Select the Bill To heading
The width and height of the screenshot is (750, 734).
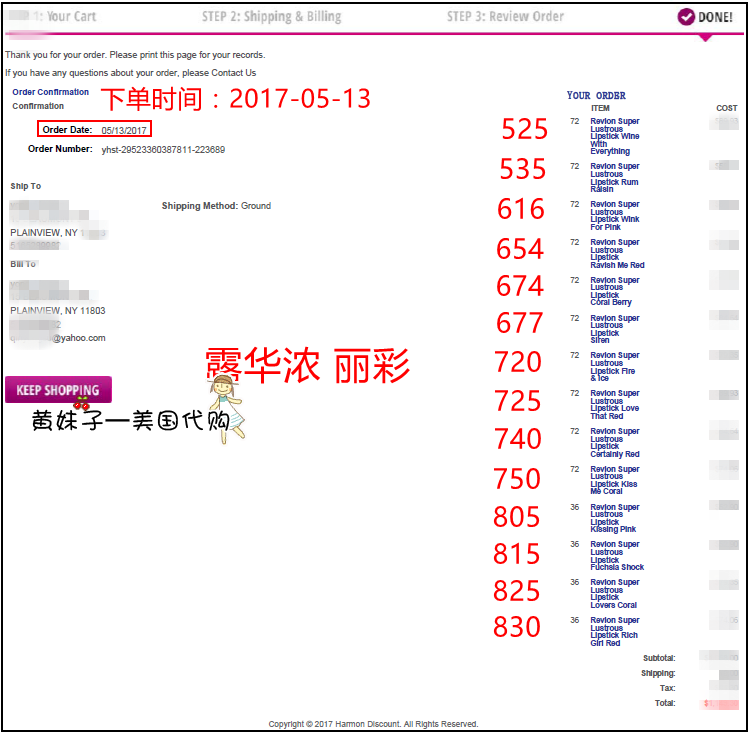point(23,264)
